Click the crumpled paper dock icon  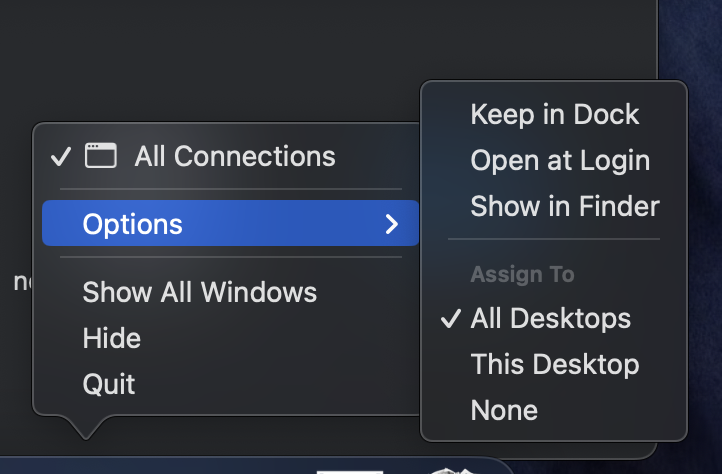coord(451,471)
